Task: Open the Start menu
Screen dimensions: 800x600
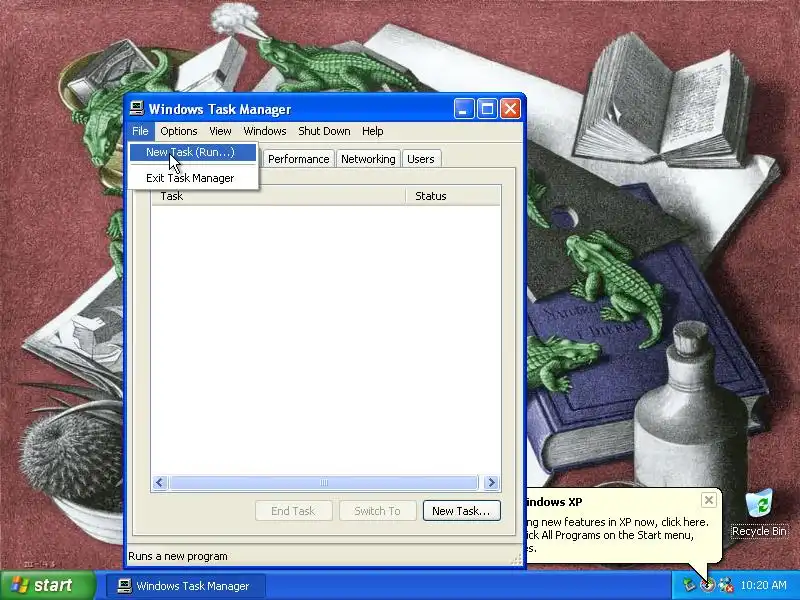Action: (48, 585)
